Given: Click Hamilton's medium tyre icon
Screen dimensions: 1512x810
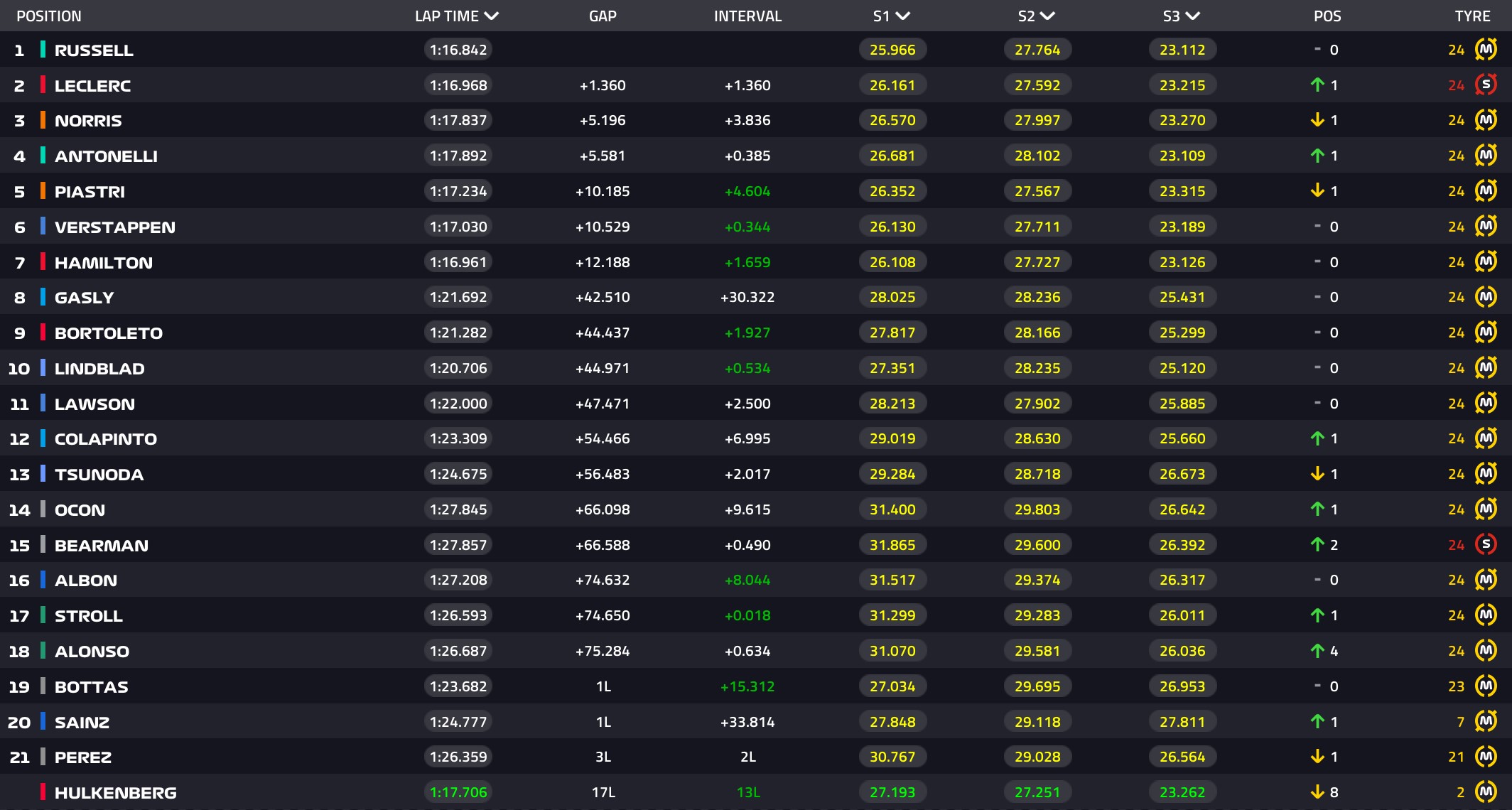Looking at the screenshot, I should (x=1486, y=262).
